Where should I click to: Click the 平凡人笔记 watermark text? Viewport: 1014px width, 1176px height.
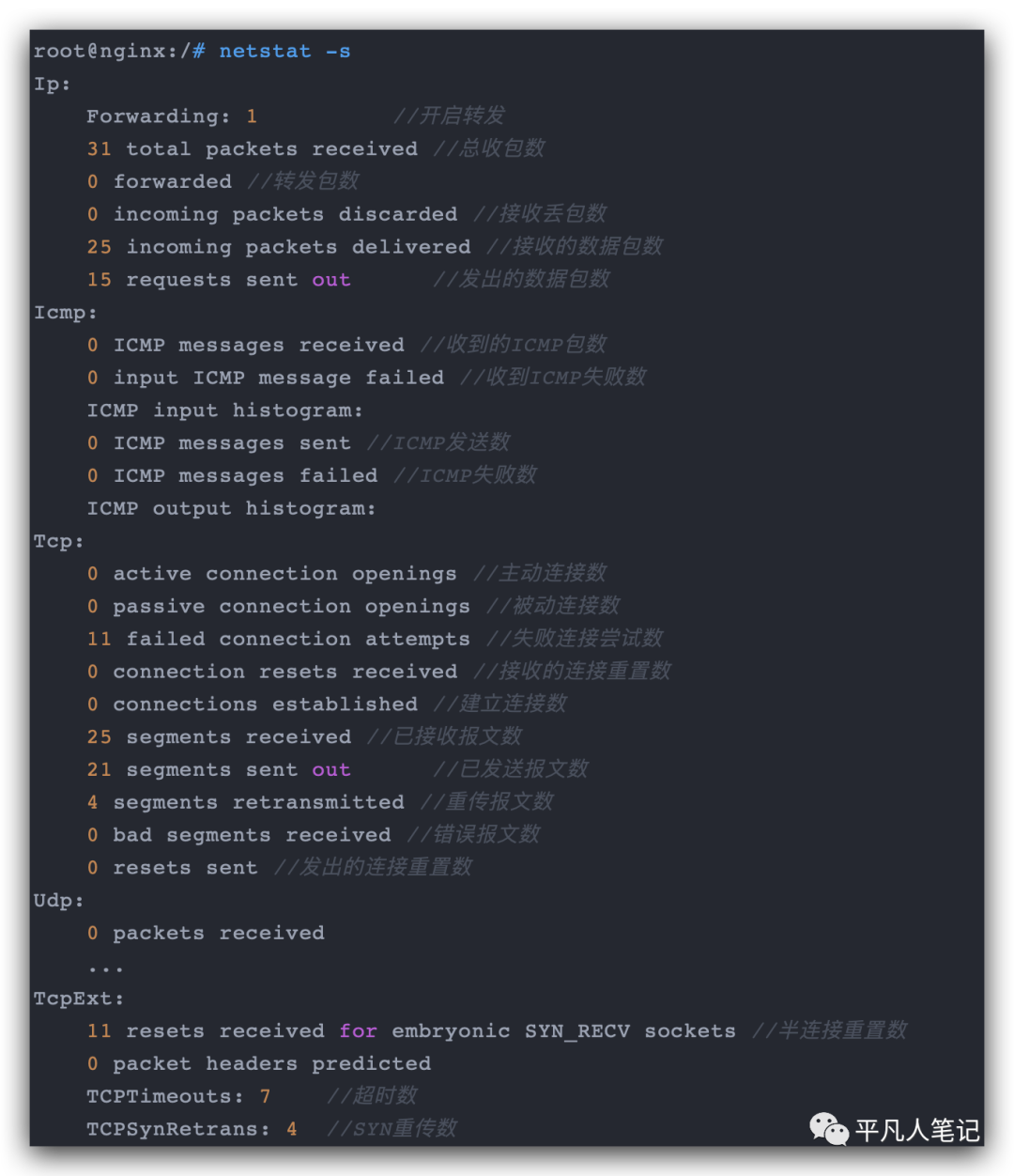pyautogui.click(x=917, y=1130)
